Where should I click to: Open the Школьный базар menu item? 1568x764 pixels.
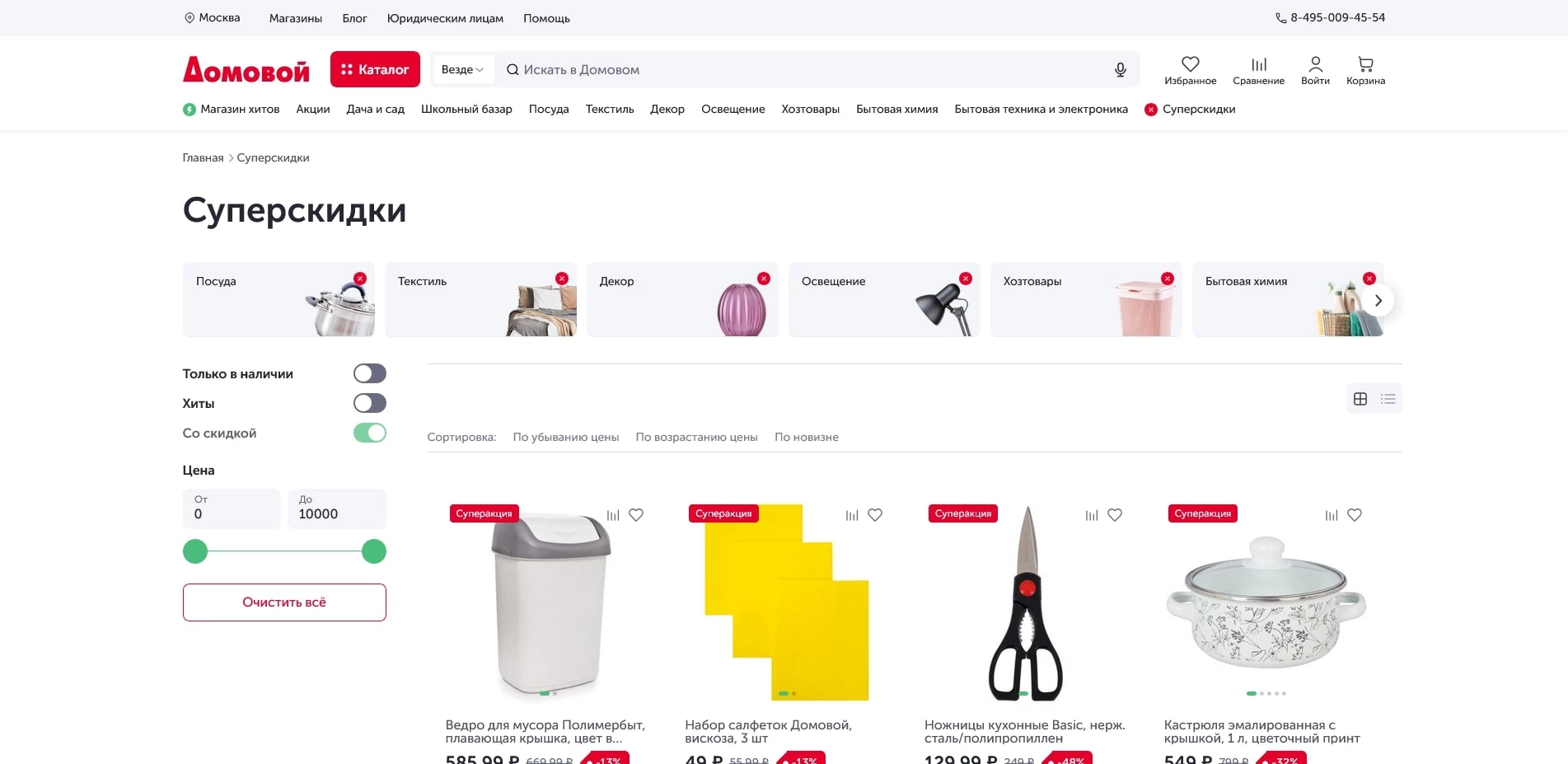(x=466, y=109)
